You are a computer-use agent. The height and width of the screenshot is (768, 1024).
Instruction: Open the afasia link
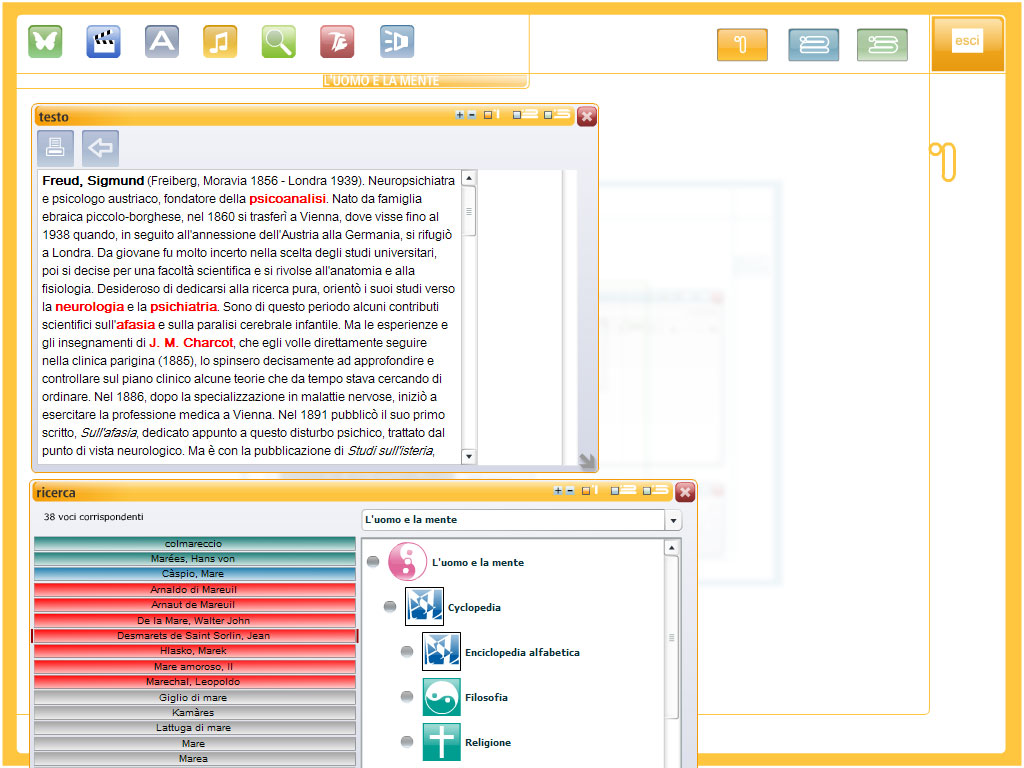click(x=136, y=325)
